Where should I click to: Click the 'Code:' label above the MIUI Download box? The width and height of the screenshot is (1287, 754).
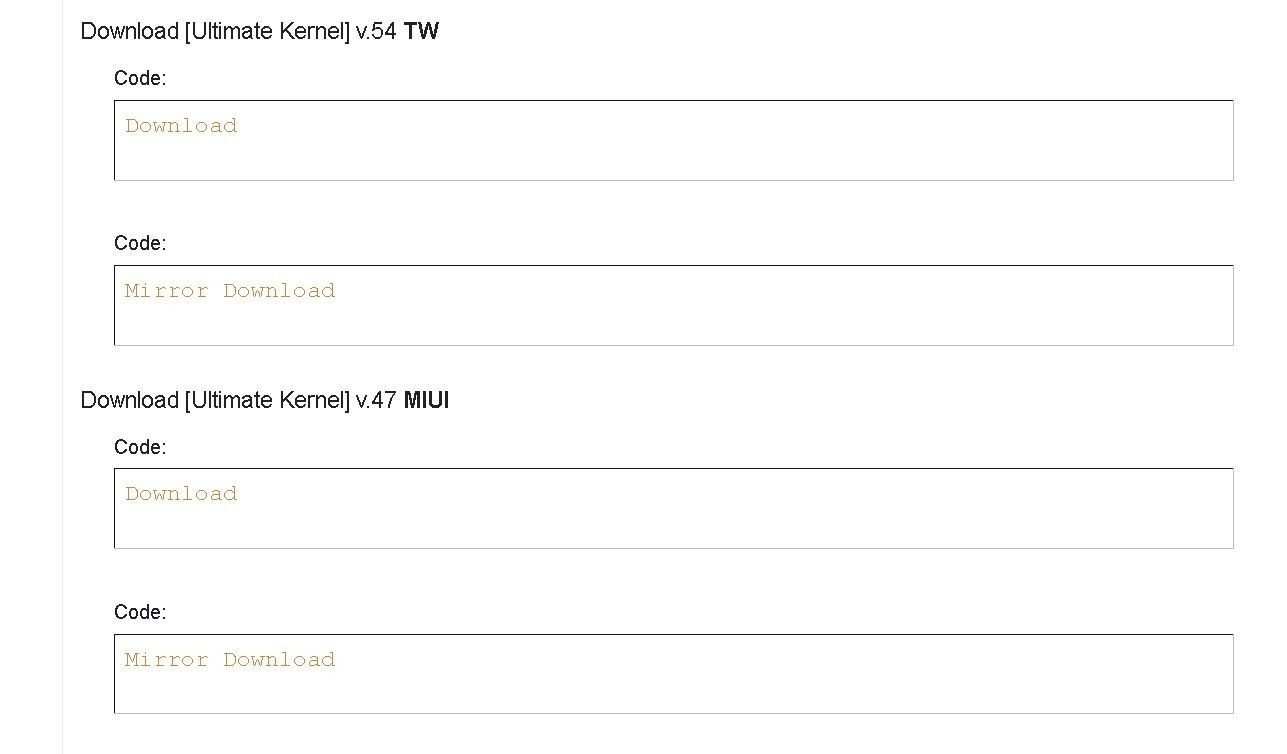pos(140,447)
